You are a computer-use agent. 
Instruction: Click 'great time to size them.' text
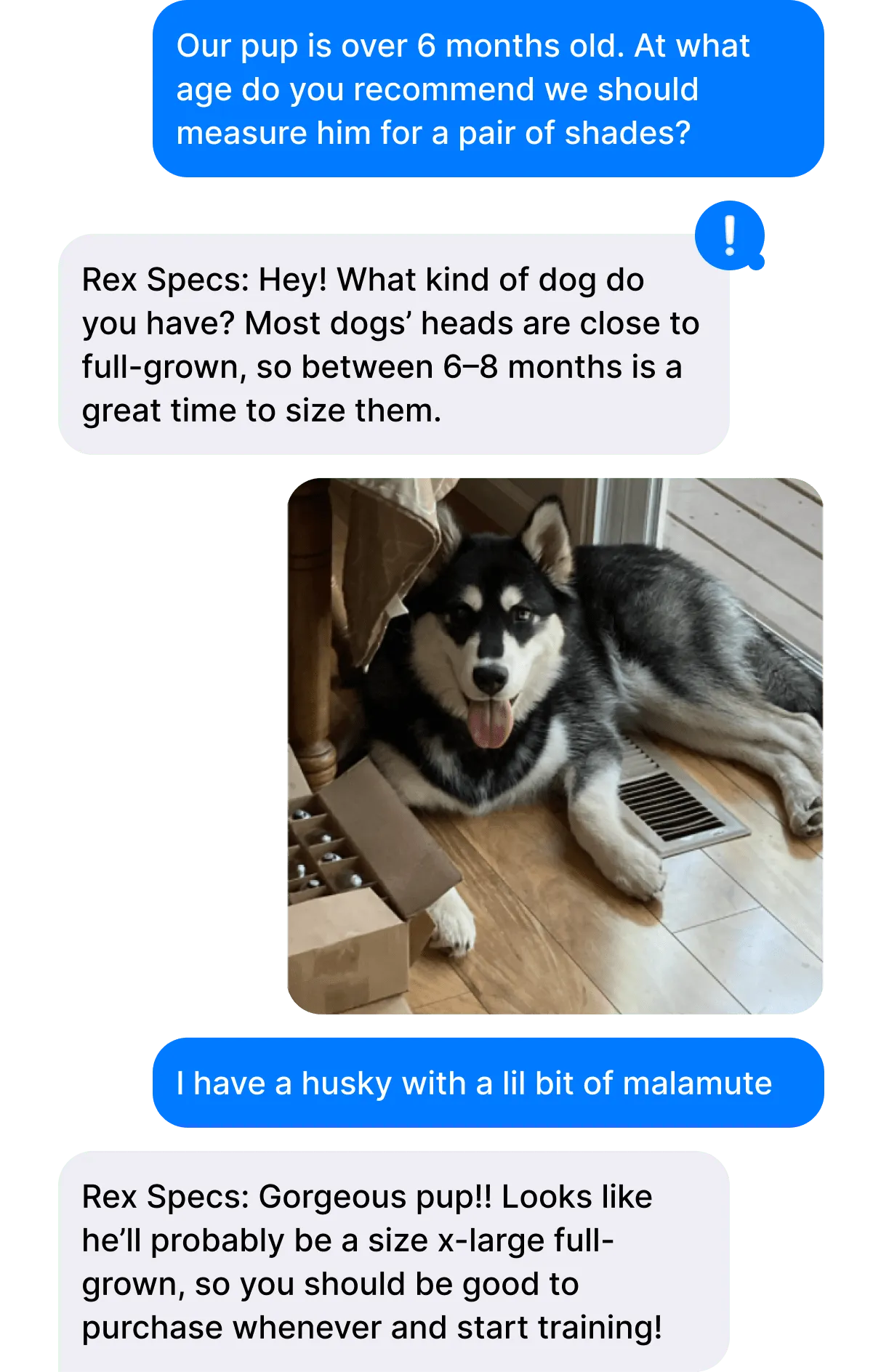[x=262, y=411]
